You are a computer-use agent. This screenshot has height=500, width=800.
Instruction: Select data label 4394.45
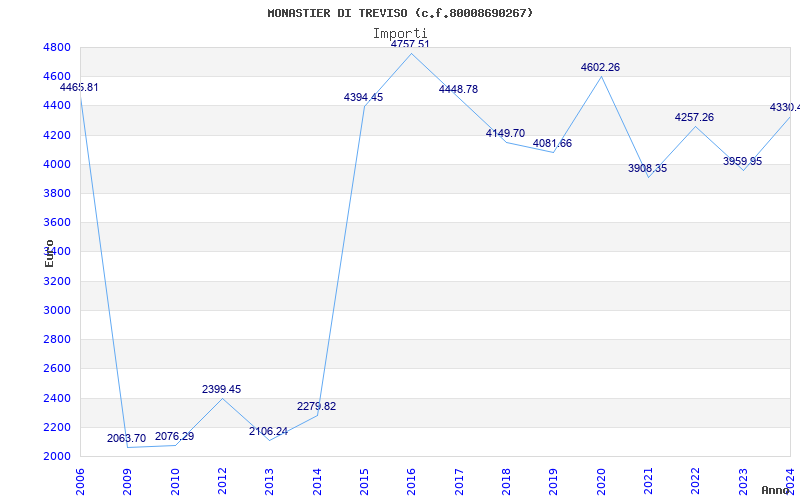363,97
